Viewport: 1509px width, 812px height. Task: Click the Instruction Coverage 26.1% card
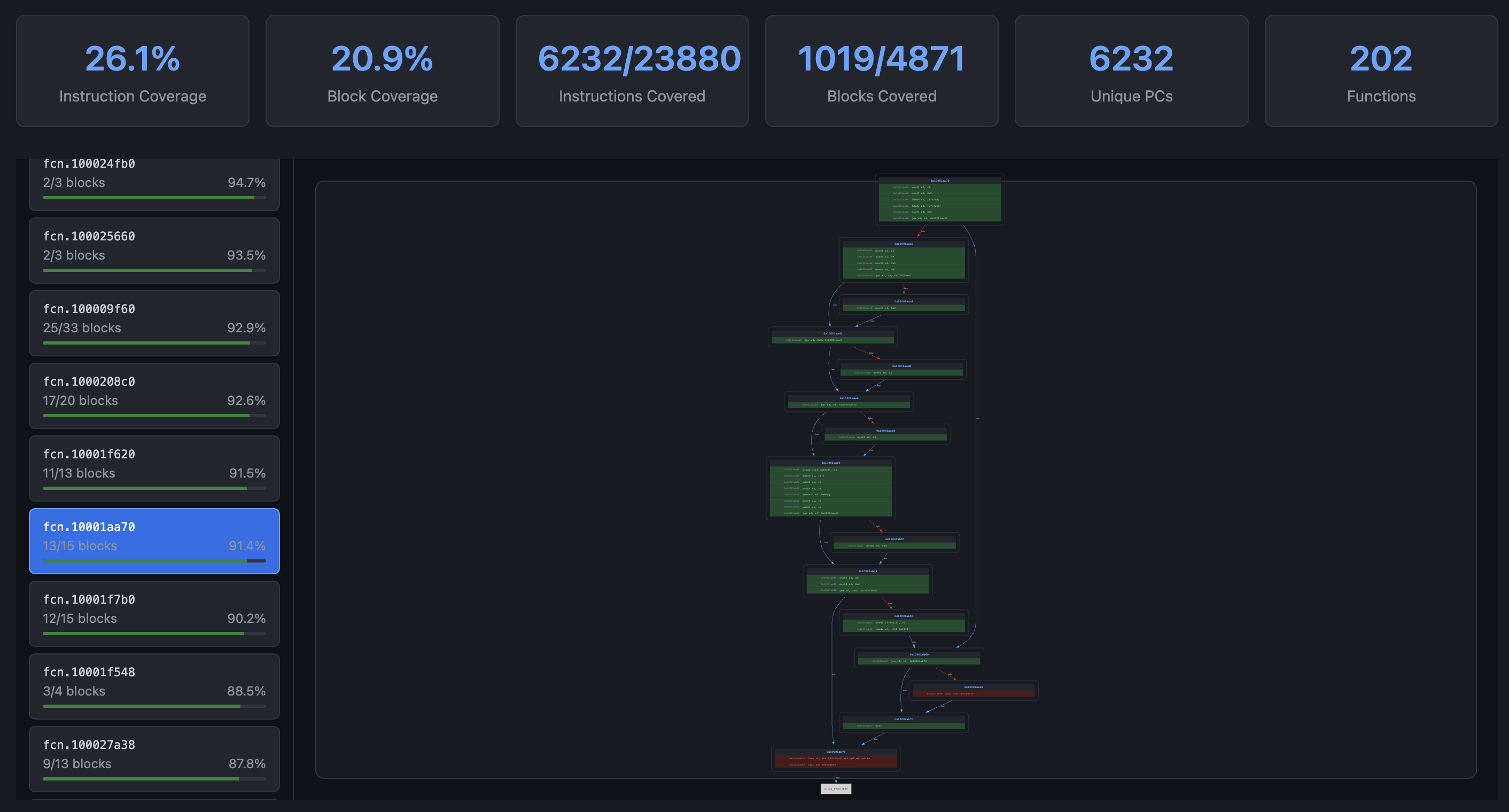pos(133,71)
